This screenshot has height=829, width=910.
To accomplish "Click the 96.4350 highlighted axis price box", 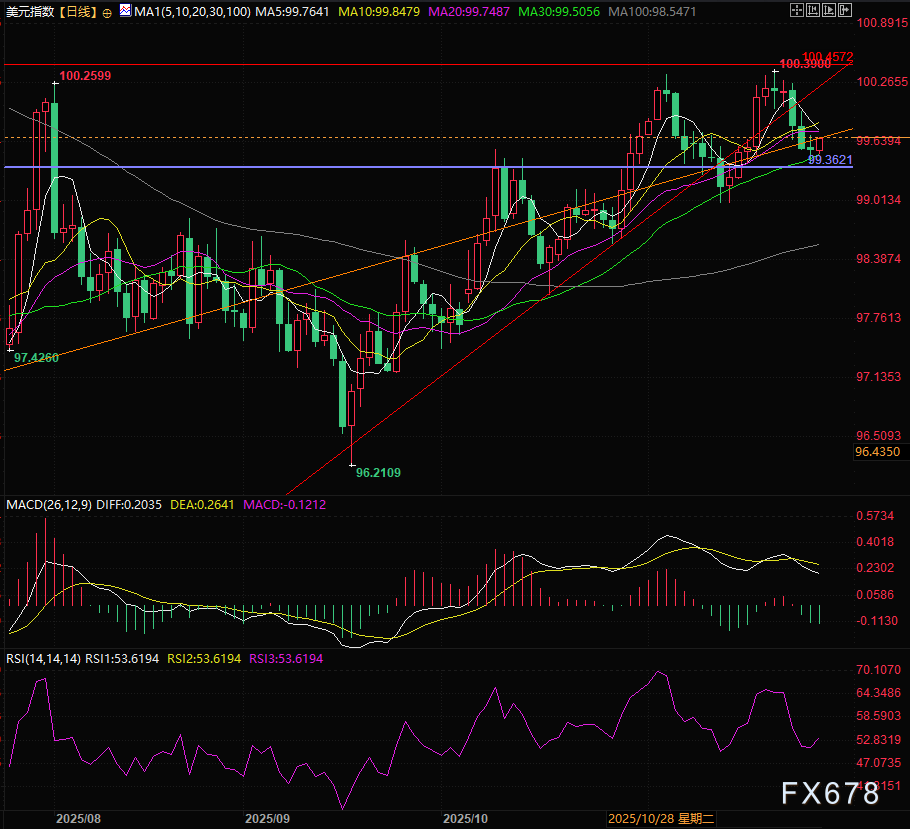I will pos(877,453).
